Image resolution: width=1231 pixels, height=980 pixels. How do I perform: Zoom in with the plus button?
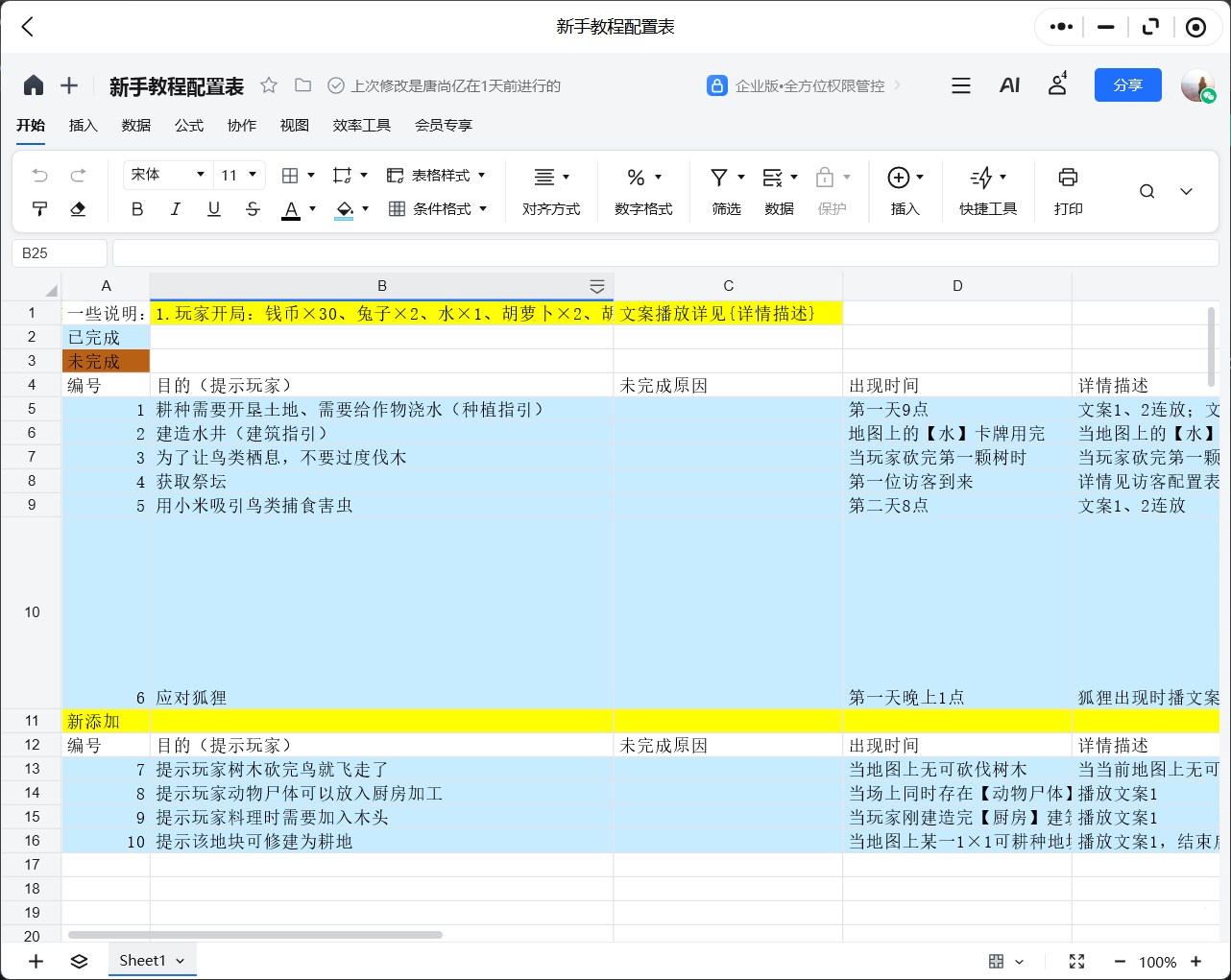coord(1196,962)
